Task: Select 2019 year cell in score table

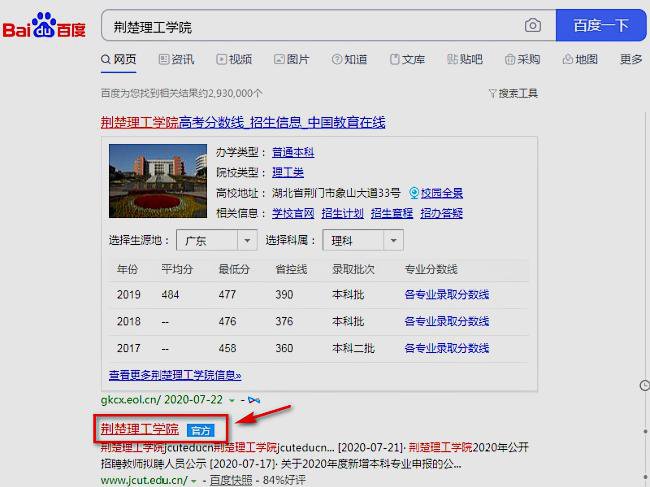Action: pos(129,295)
